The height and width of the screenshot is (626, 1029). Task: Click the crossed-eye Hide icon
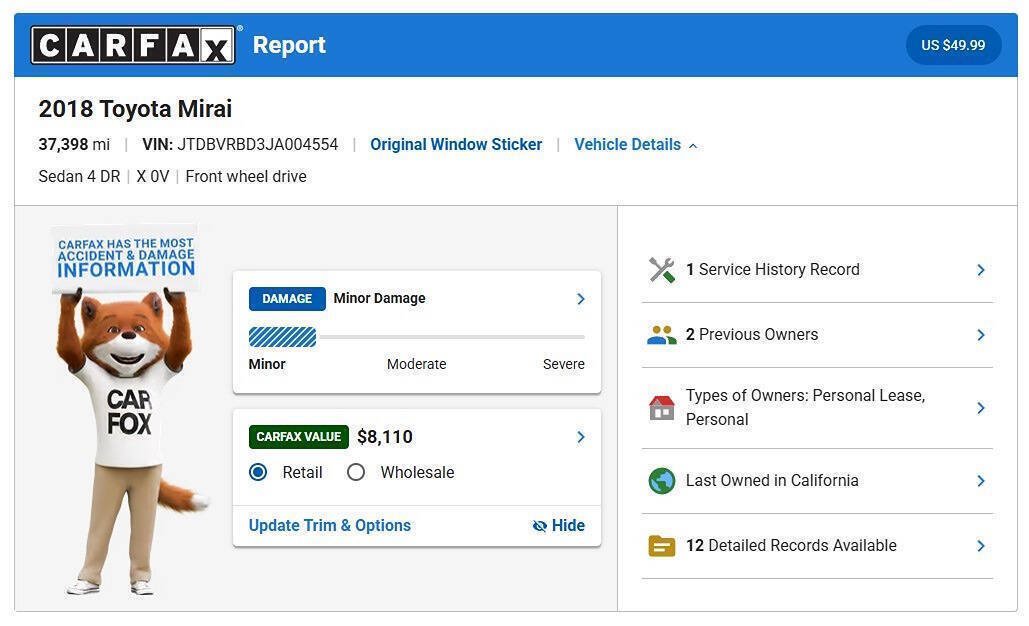point(539,526)
